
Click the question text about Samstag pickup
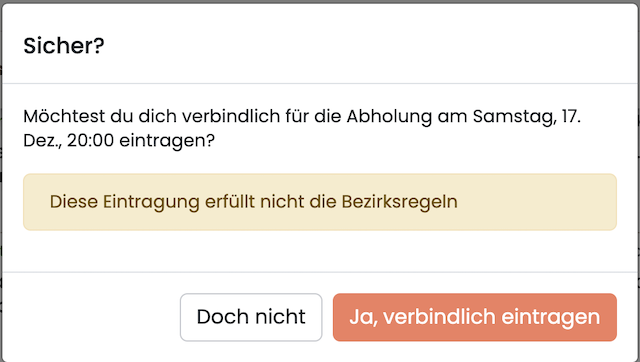pyautogui.click(x=302, y=128)
